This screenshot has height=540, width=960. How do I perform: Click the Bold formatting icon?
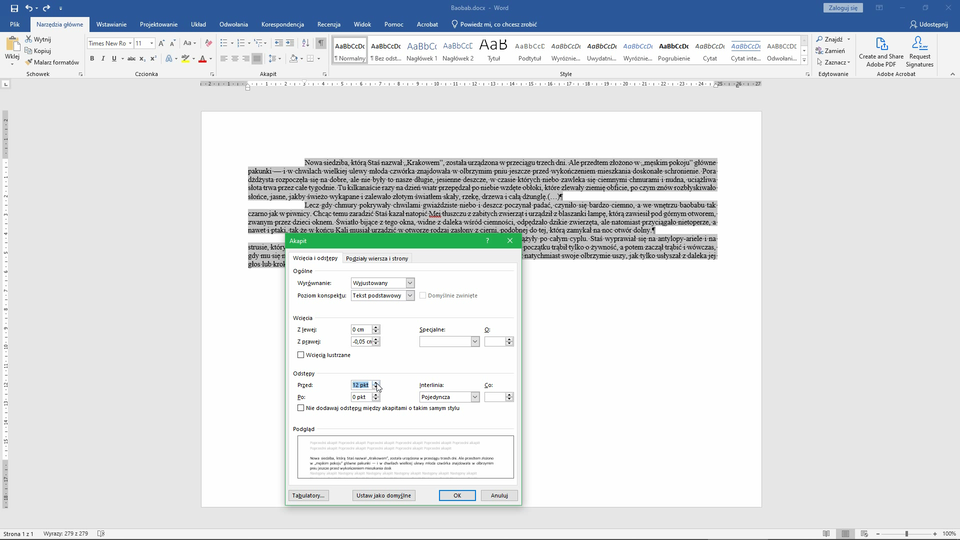91,59
